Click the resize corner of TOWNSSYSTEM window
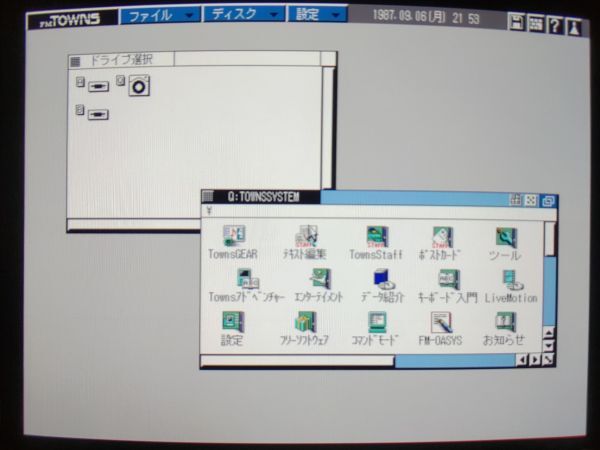Image resolution: width=600 pixels, height=450 pixels. click(x=548, y=360)
